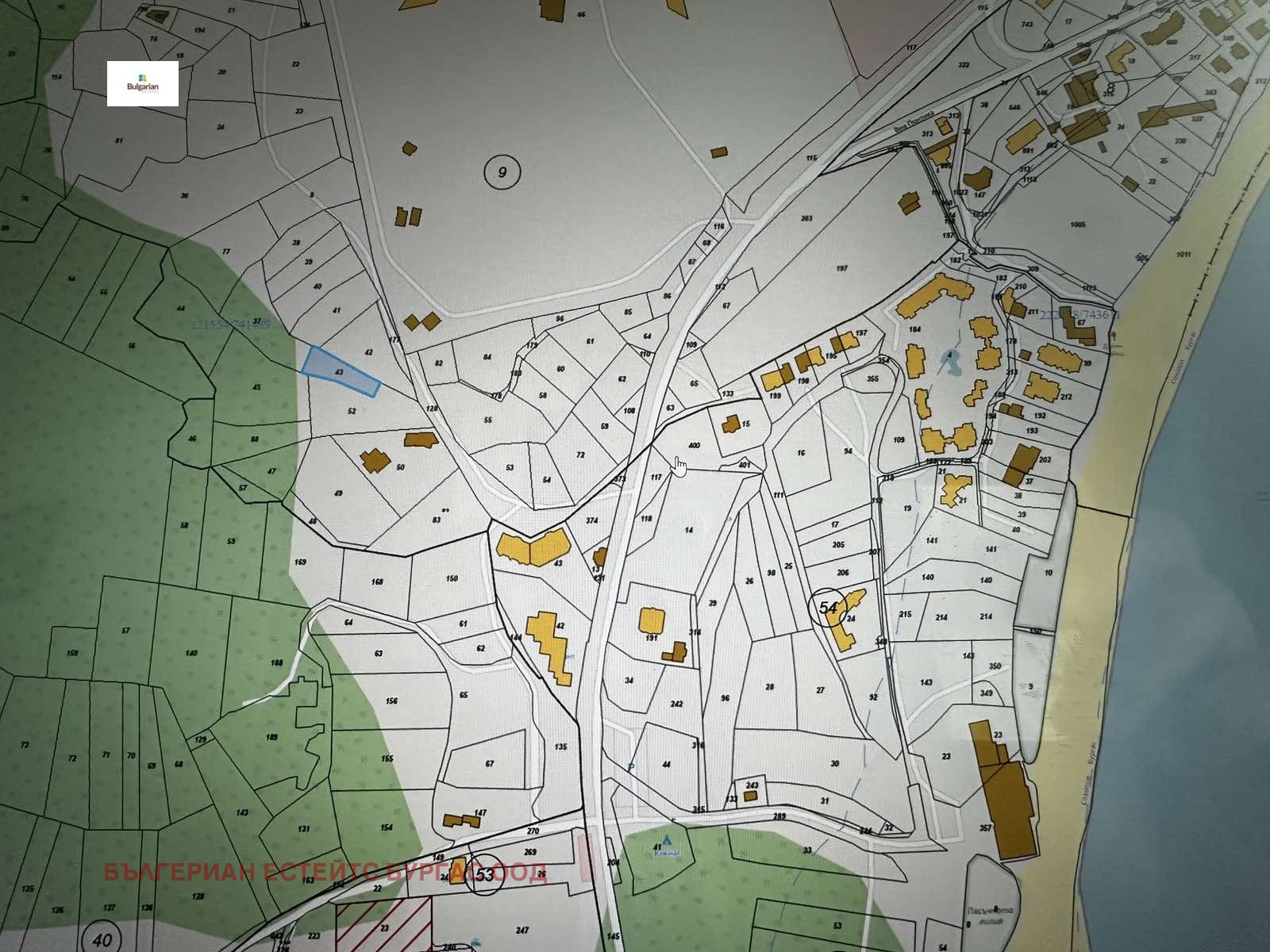Click circled district number 53
1270x952 pixels.
point(484,875)
